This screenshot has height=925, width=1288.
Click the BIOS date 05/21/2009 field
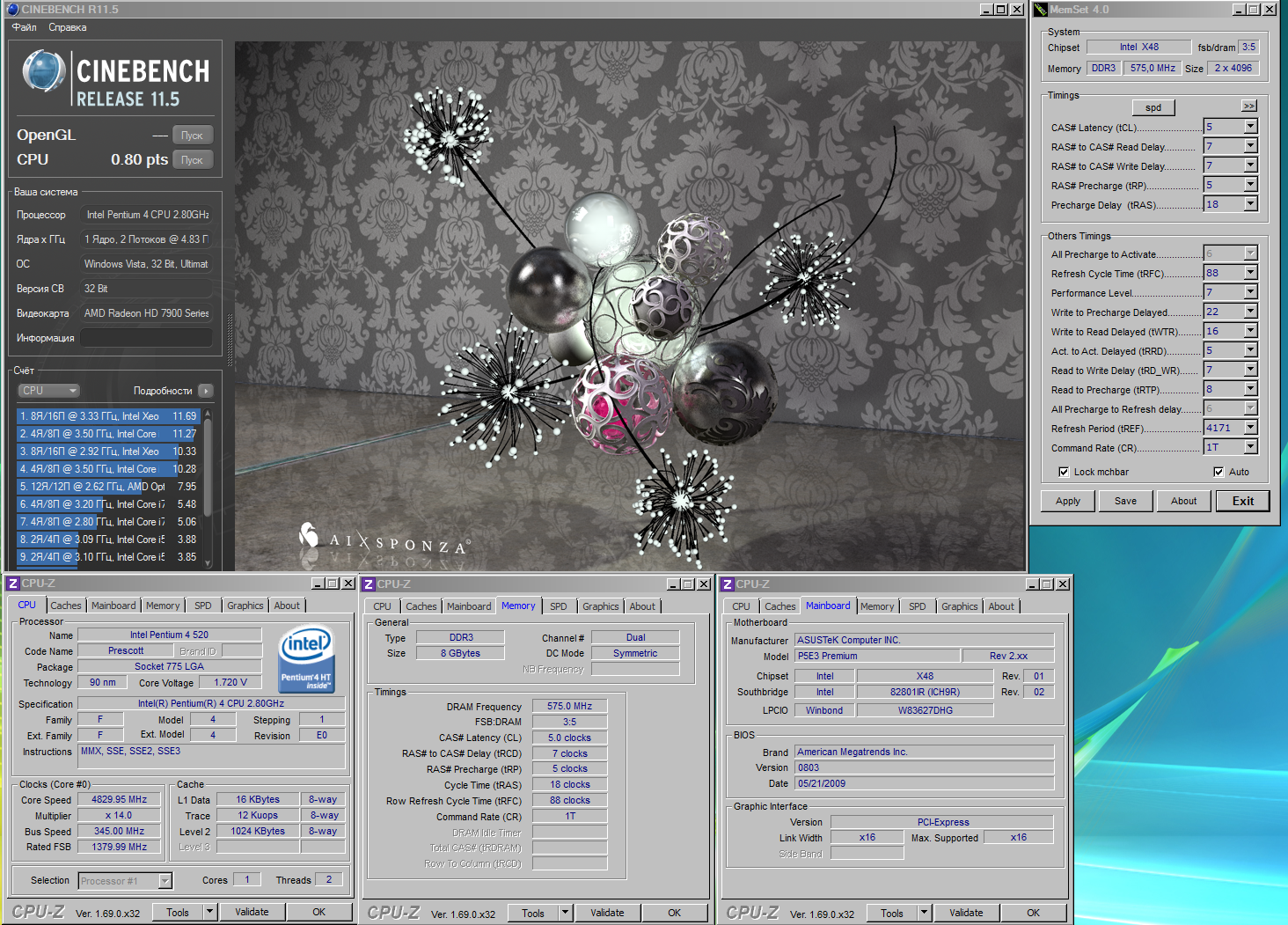(x=924, y=783)
